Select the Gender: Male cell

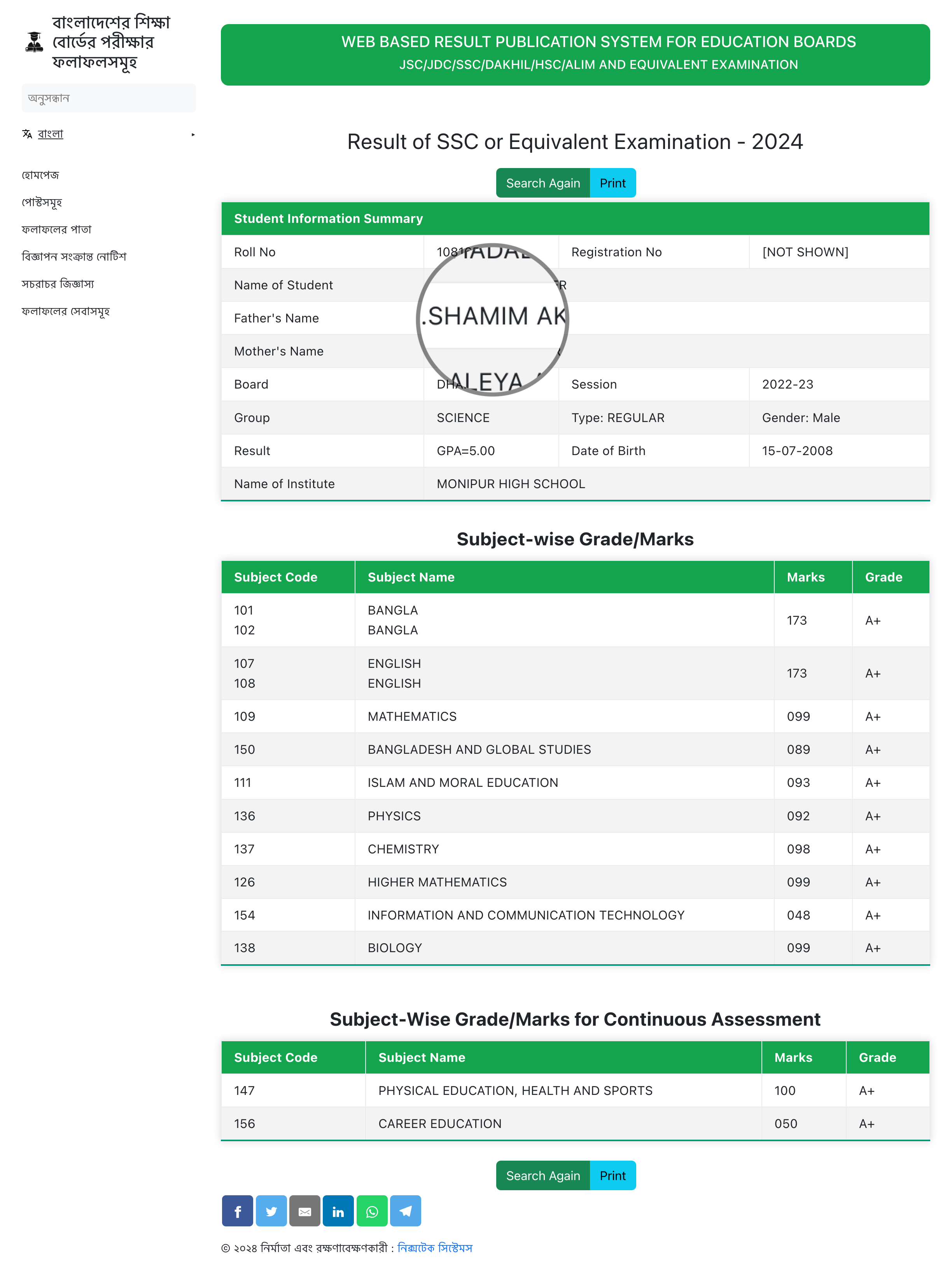(x=800, y=418)
